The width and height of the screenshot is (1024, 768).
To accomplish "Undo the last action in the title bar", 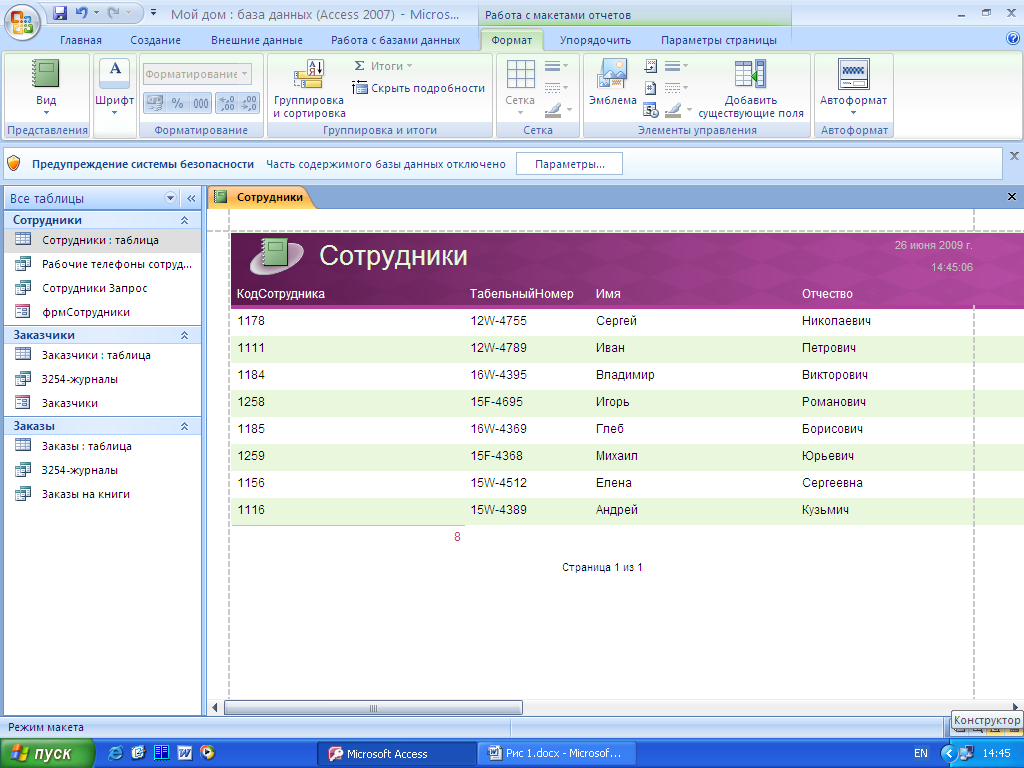I will pyautogui.click(x=82, y=12).
